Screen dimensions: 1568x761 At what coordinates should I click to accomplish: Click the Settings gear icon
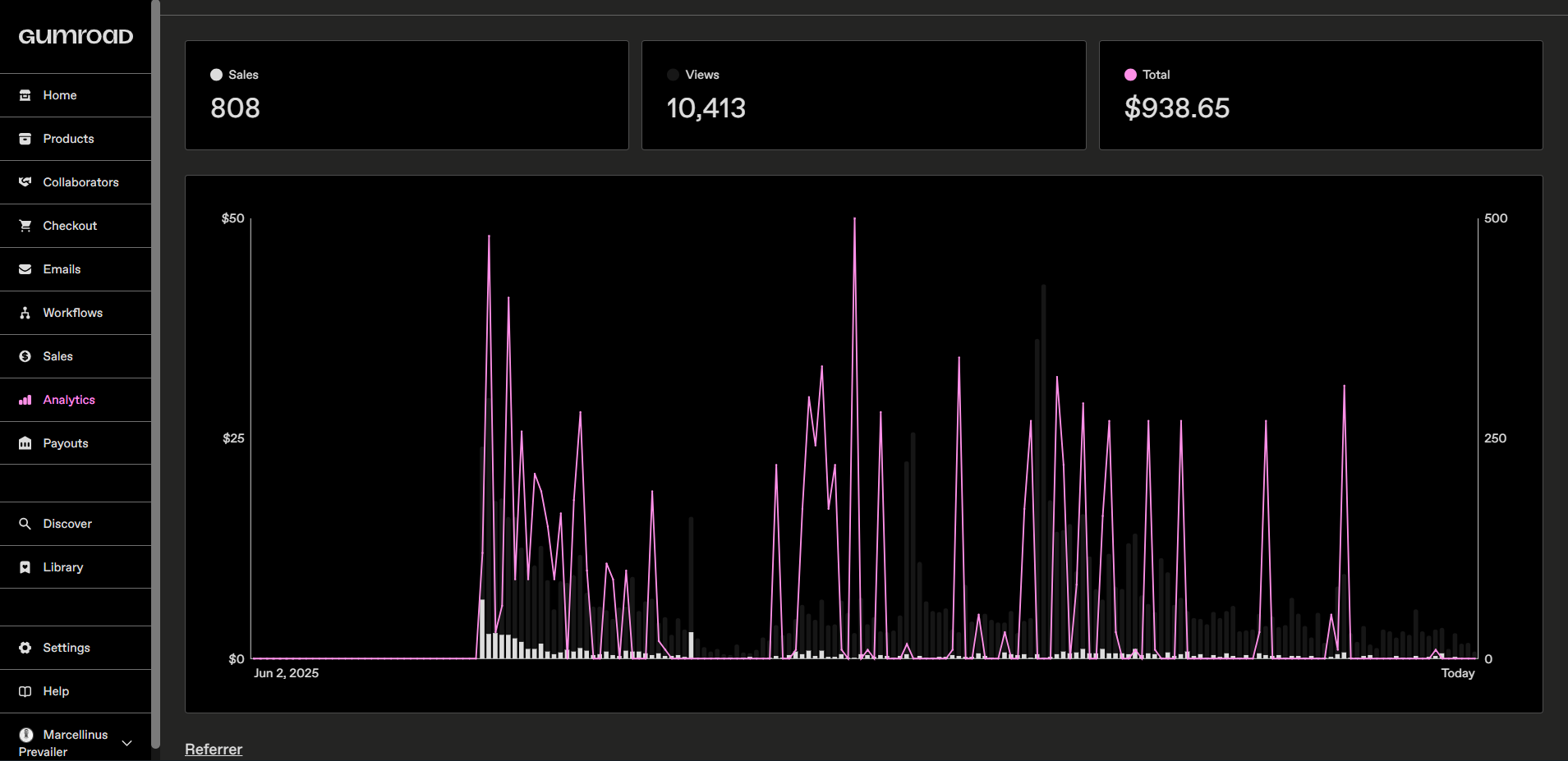(25, 648)
